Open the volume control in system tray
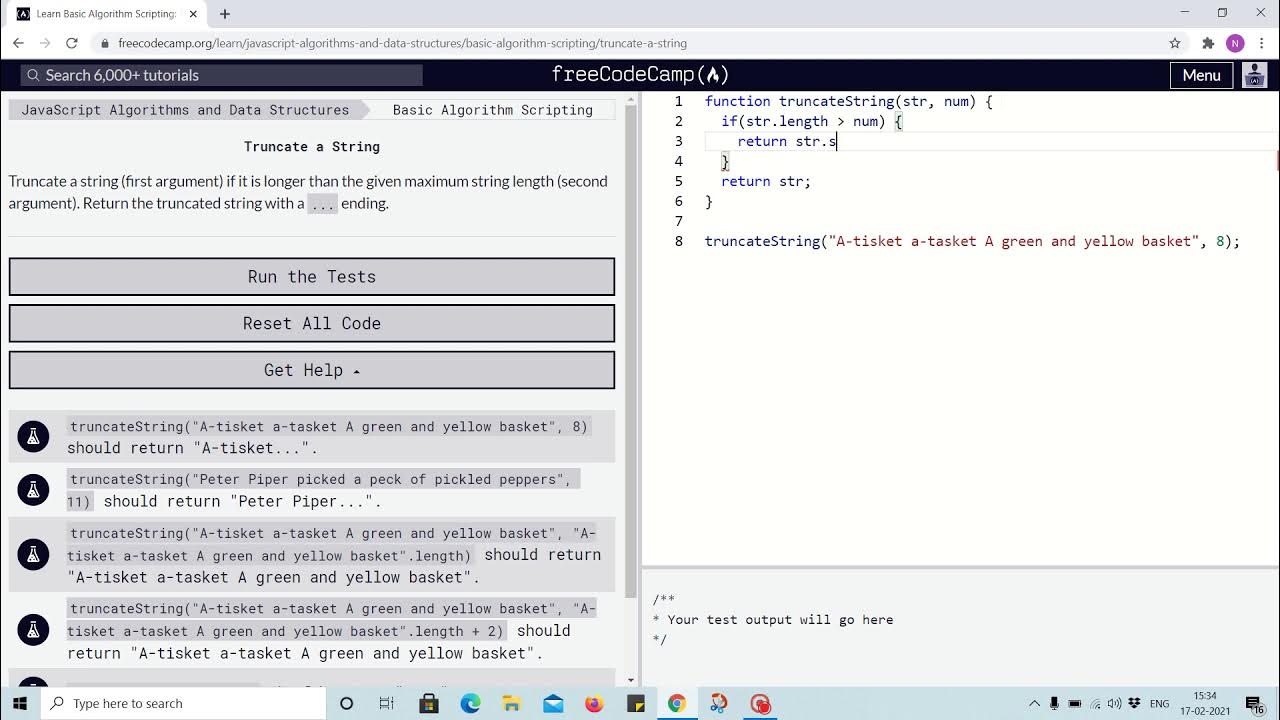Screen dimensions: 1280x720 pos(1114,703)
